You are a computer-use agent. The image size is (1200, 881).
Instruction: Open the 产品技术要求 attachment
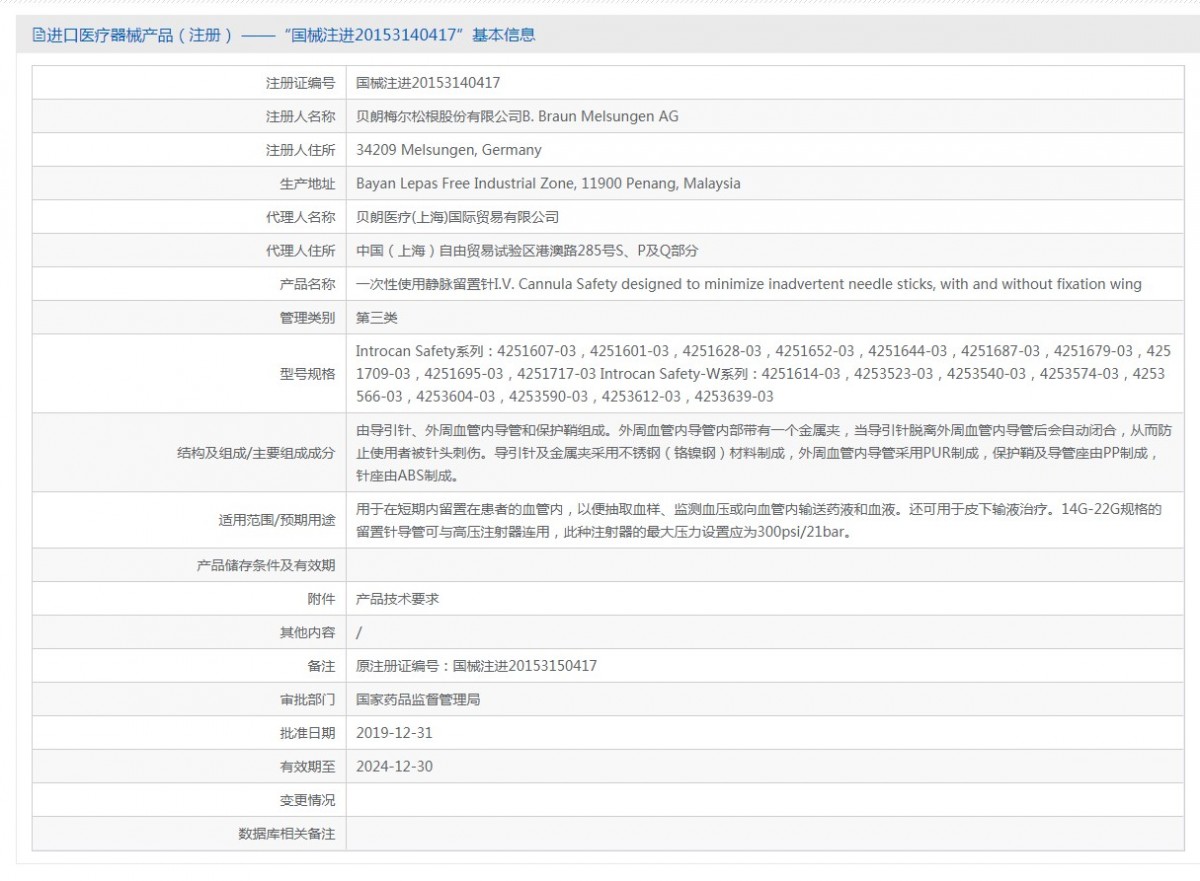click(x=397, y=599)
